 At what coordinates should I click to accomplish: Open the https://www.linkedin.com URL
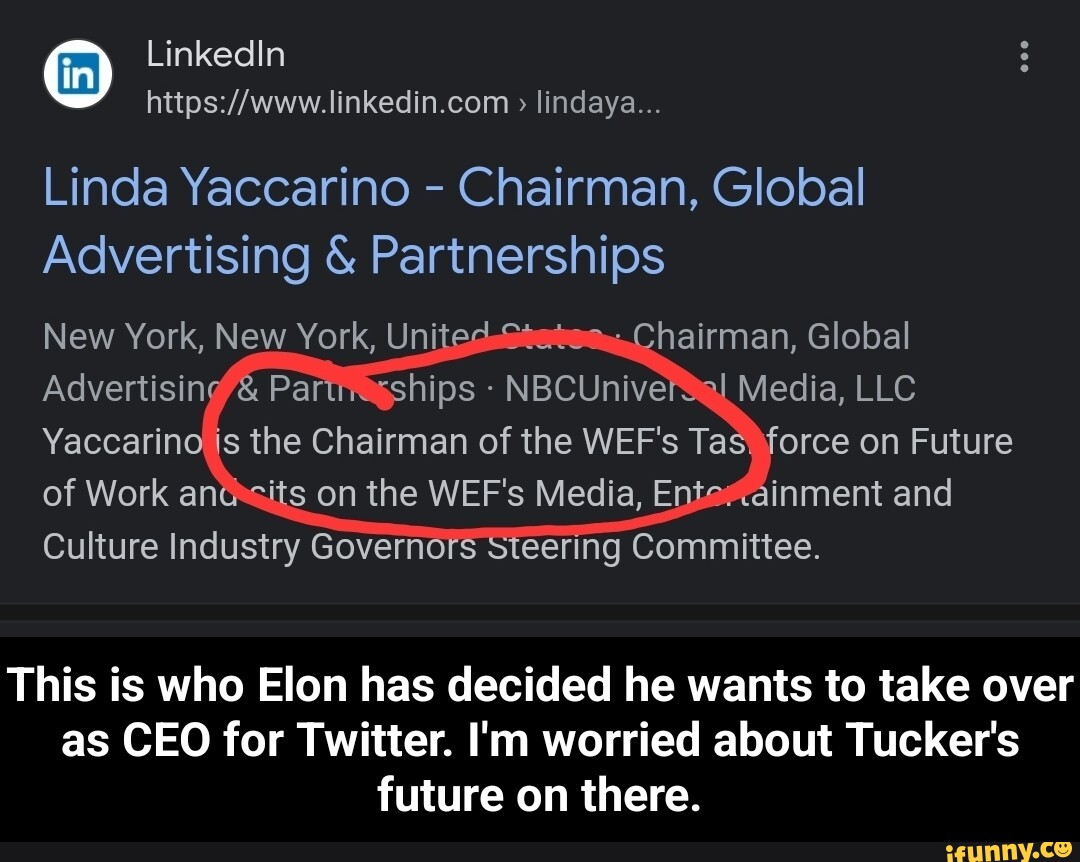pos(327,102)
